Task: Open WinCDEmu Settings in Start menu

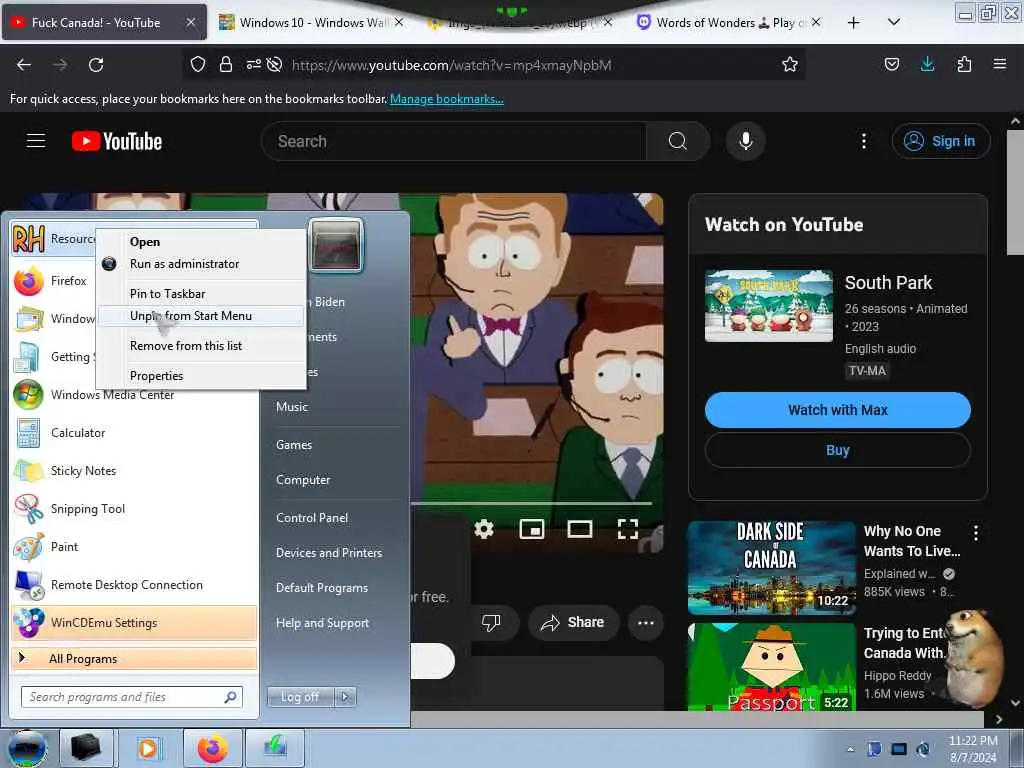Action: (x=135, y=622)
